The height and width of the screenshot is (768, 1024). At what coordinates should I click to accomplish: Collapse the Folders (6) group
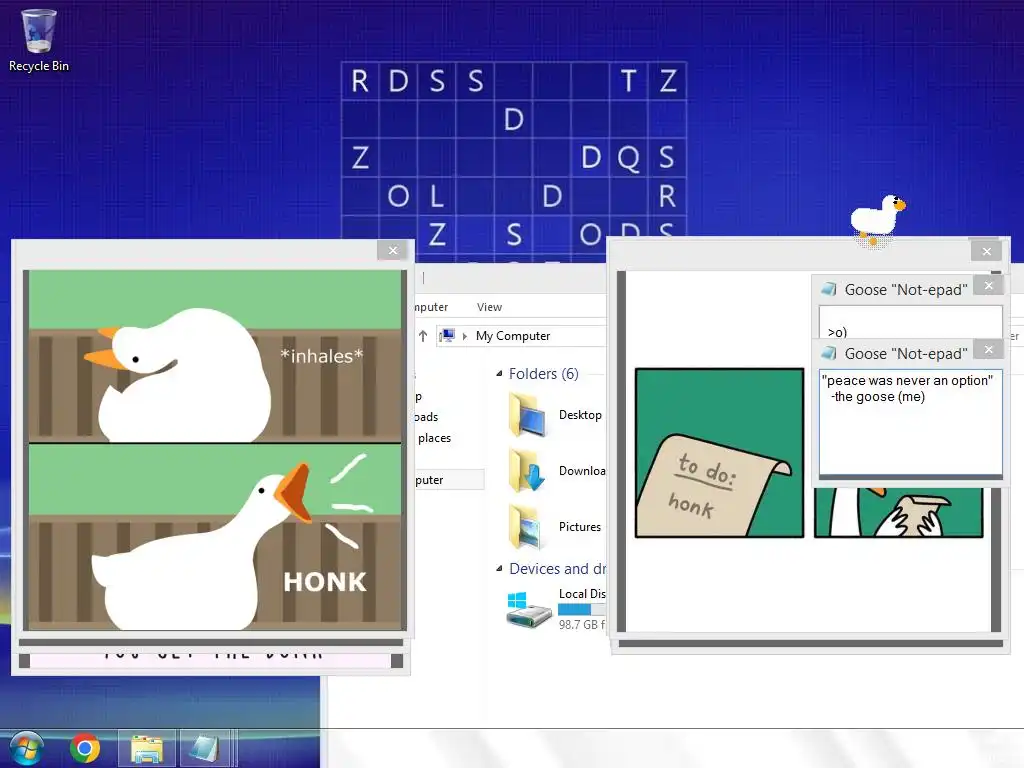[x=499, y=374]
